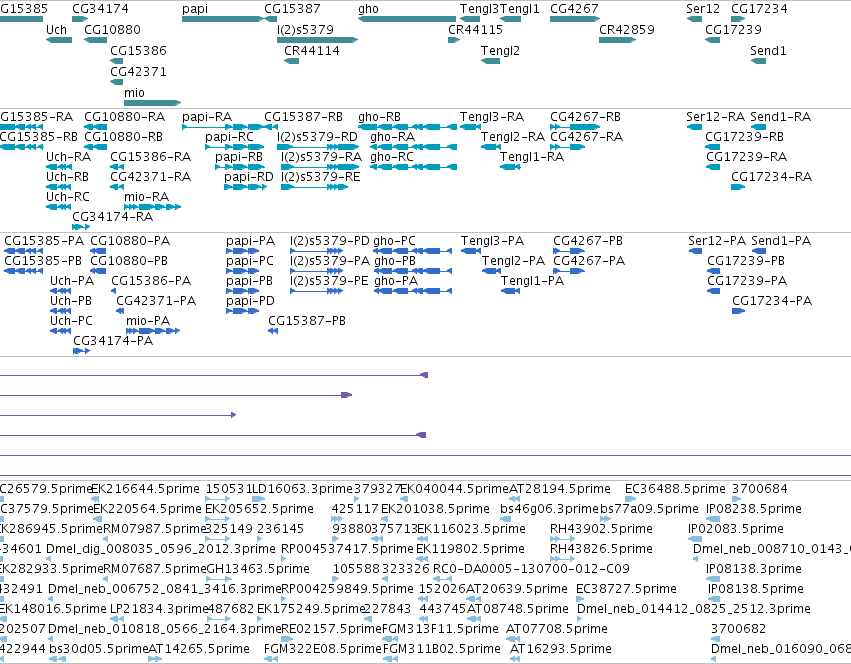Select EST GH13463.5prime
The image size is (851, 664).
258,569
